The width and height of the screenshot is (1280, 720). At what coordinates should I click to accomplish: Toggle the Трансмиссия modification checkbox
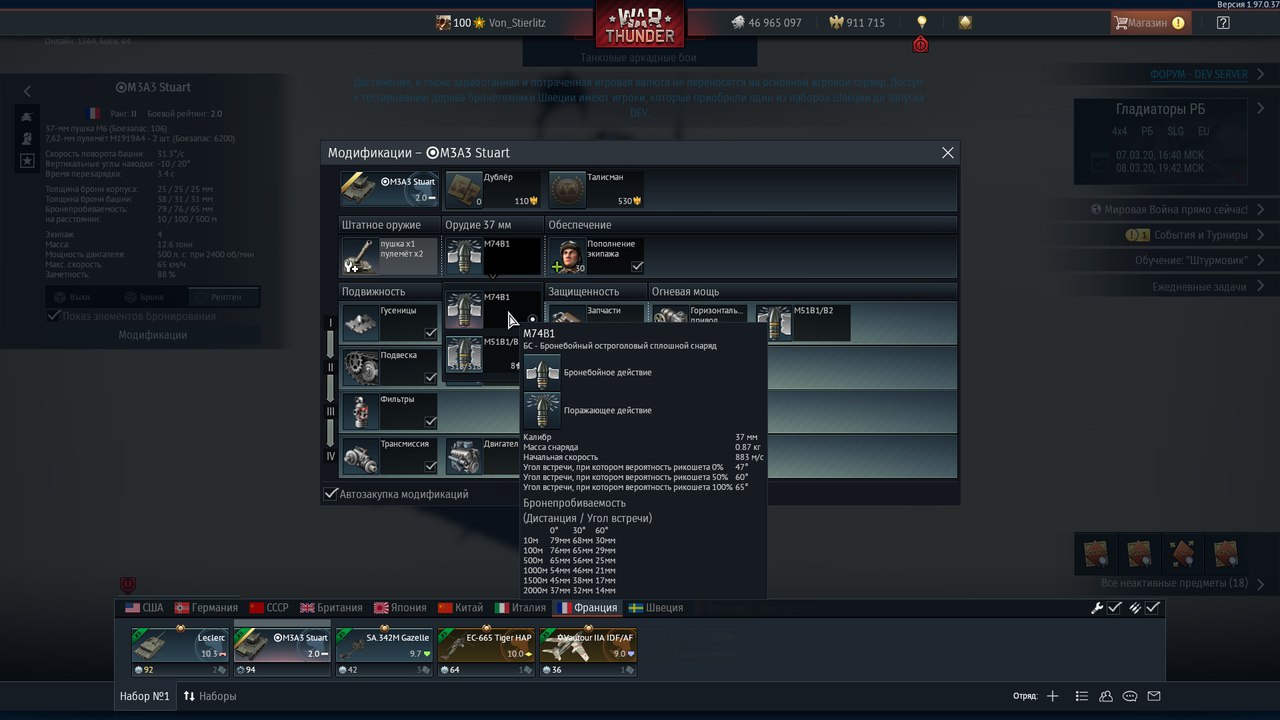click(x=430, y=466)
